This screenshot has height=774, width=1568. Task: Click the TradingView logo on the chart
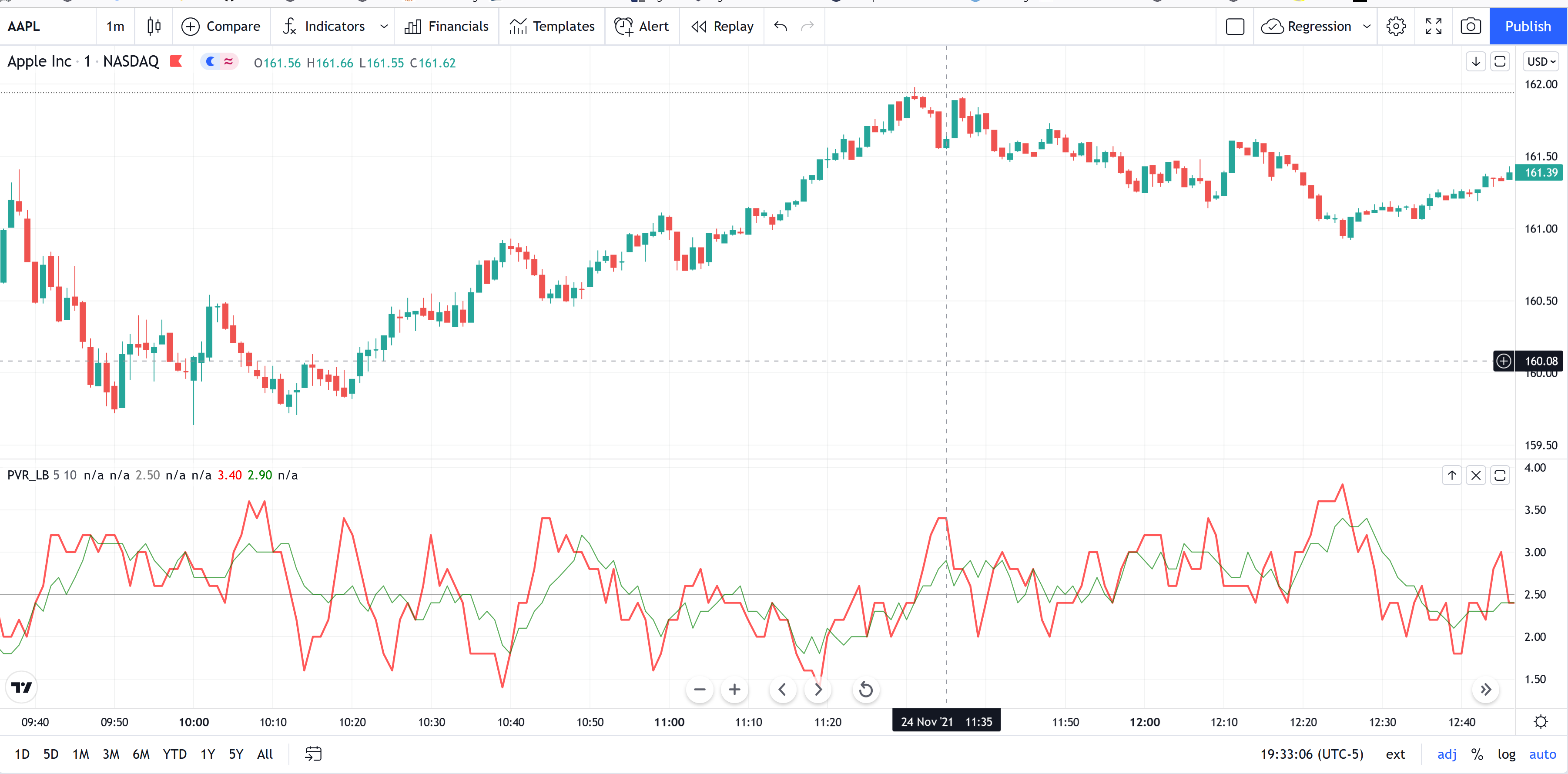[x=22, y=687]
